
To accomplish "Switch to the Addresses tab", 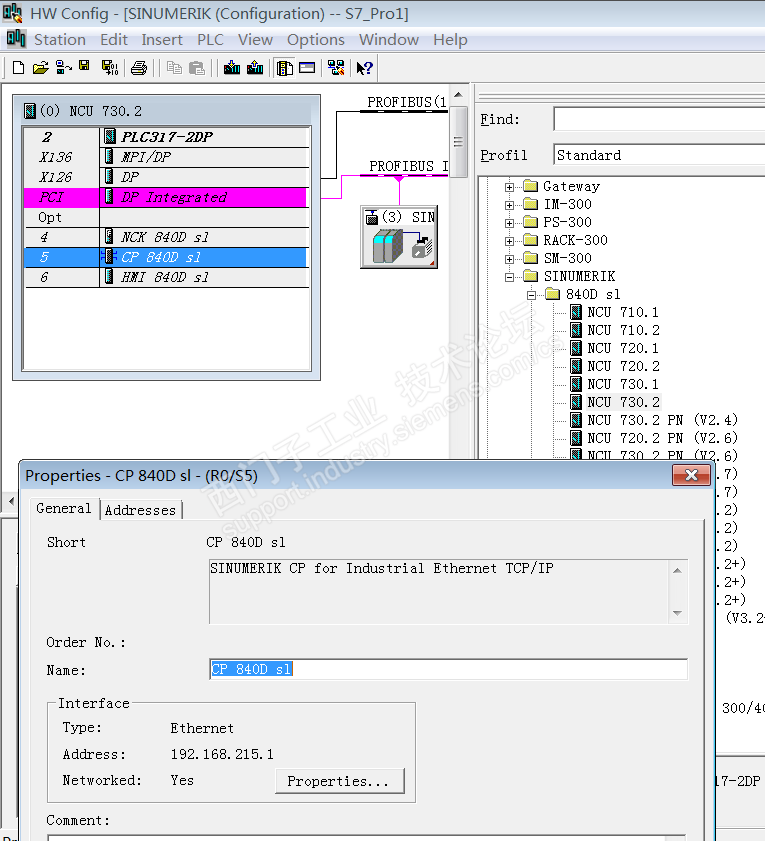I will click(x=140, y=510).
